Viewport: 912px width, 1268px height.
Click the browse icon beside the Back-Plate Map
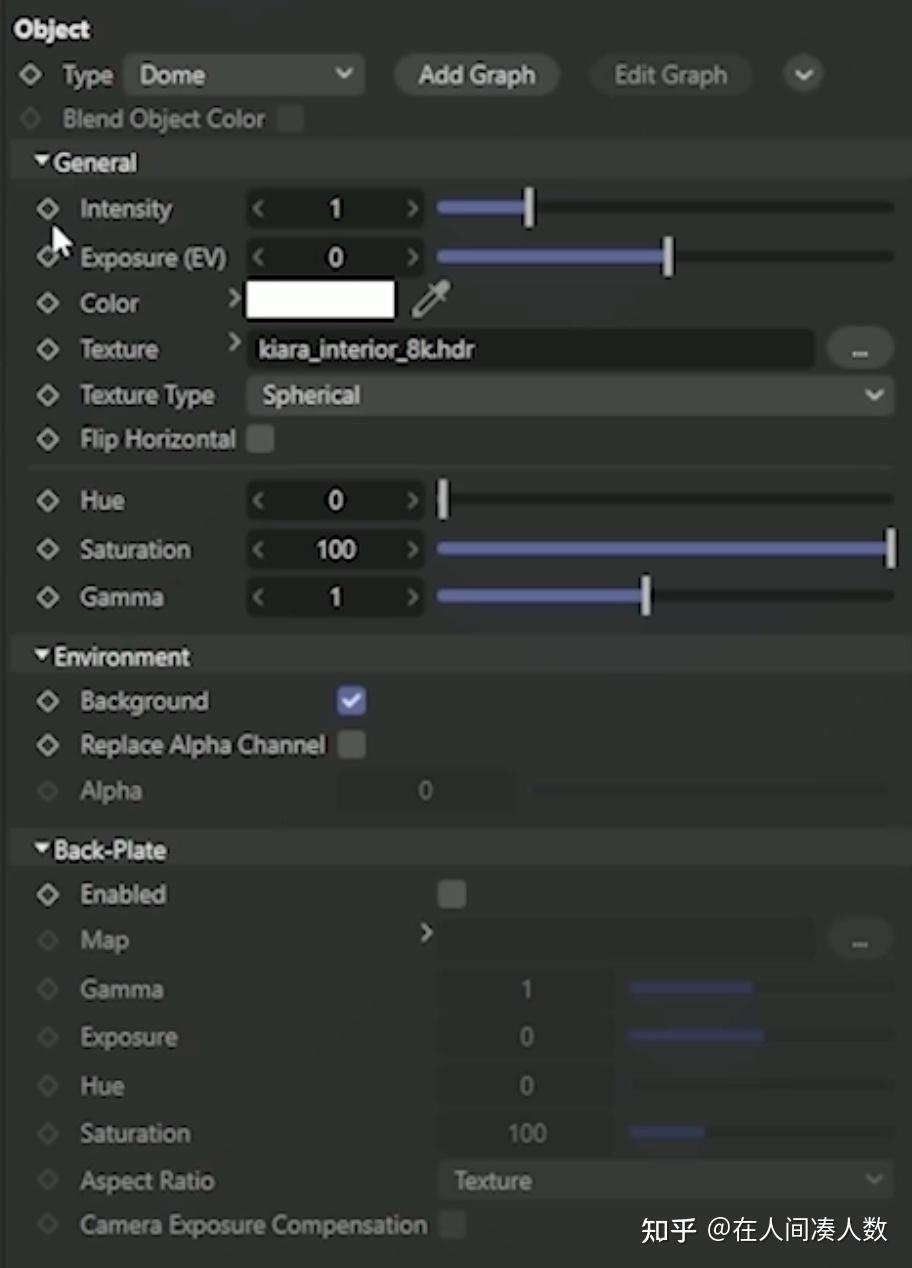pos(860,939)
